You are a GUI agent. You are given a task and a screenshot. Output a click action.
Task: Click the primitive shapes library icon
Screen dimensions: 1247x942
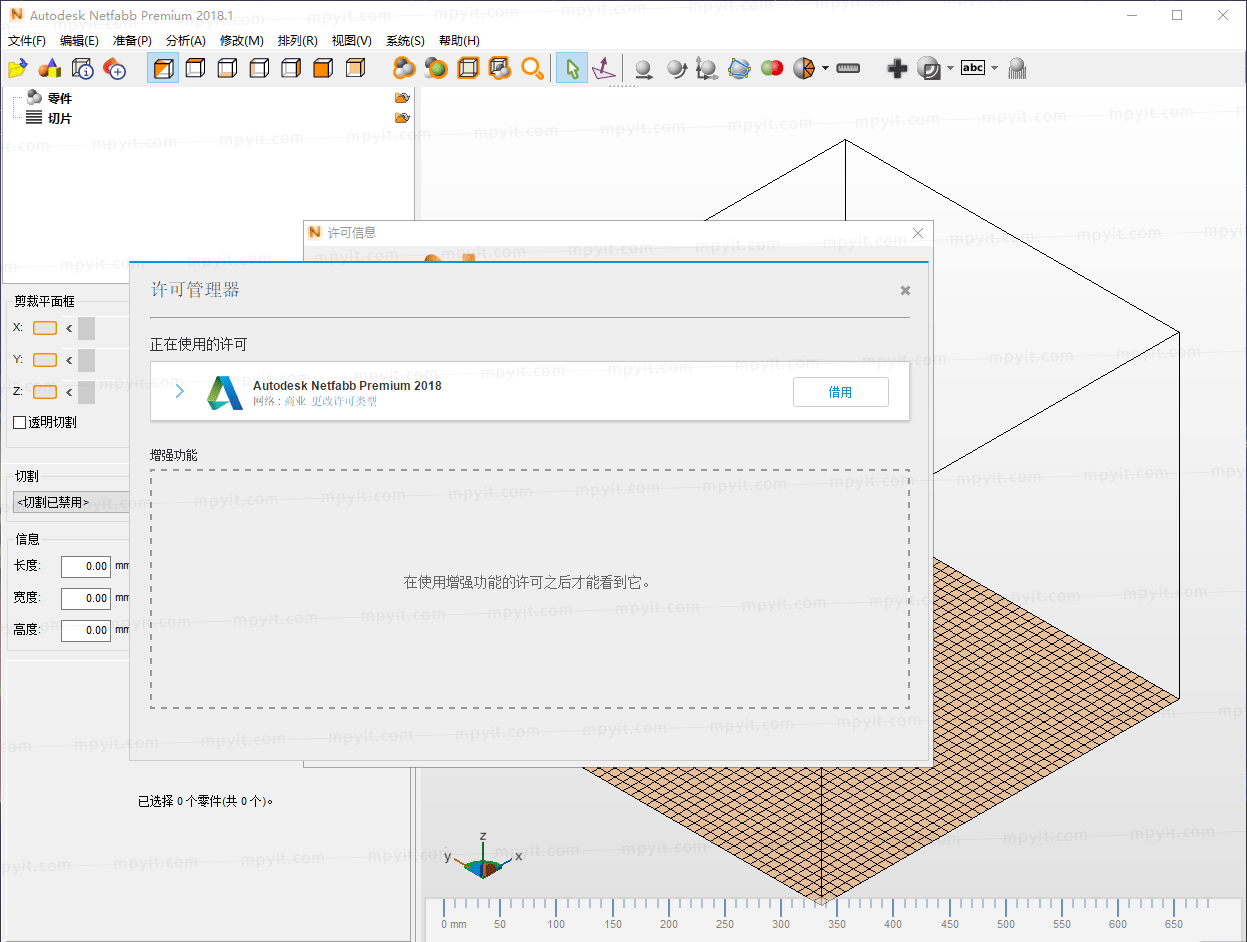49,68
